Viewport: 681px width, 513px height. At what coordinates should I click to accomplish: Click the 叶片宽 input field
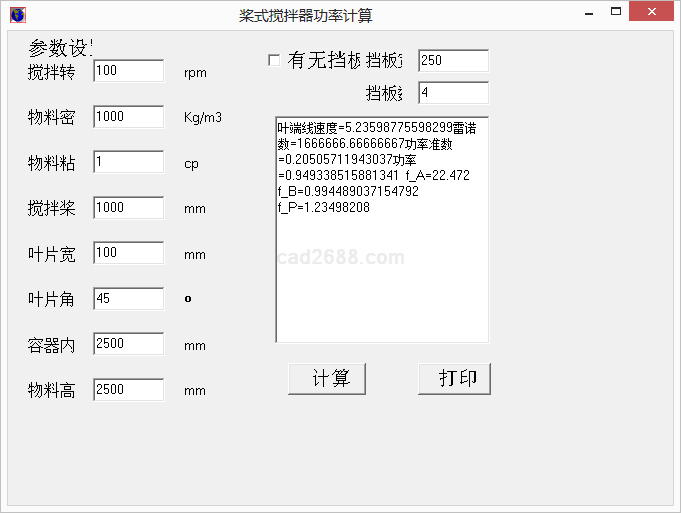128,253
